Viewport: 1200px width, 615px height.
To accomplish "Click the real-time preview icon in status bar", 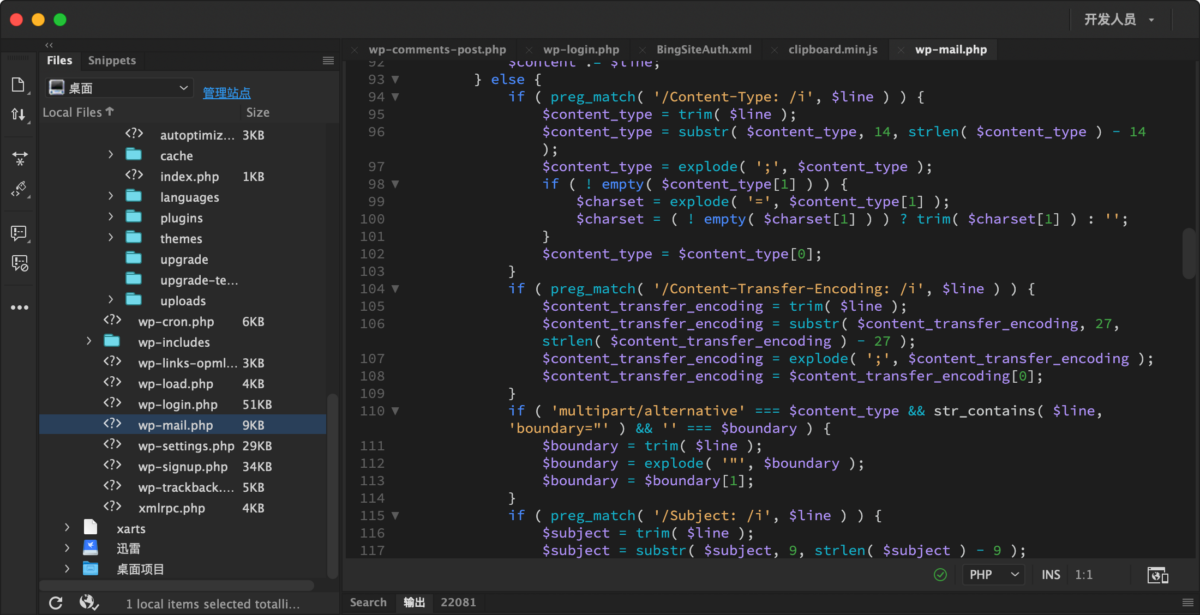I will point(1158,575).
